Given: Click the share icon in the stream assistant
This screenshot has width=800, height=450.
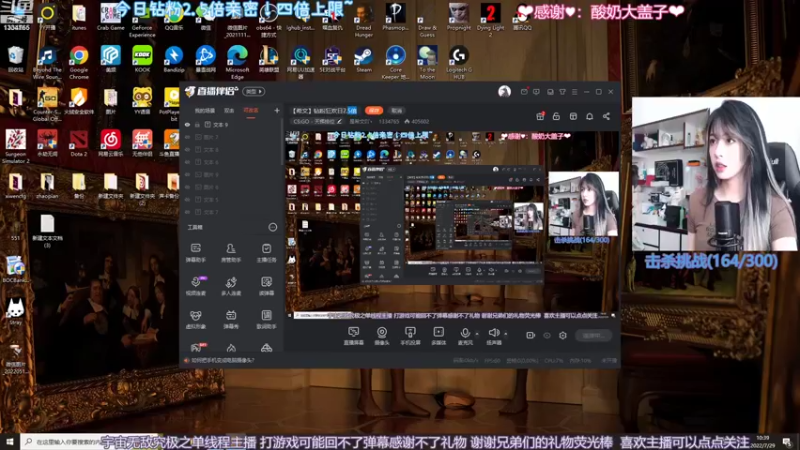Looking at the screenshot, I should [x=606, y=116].
